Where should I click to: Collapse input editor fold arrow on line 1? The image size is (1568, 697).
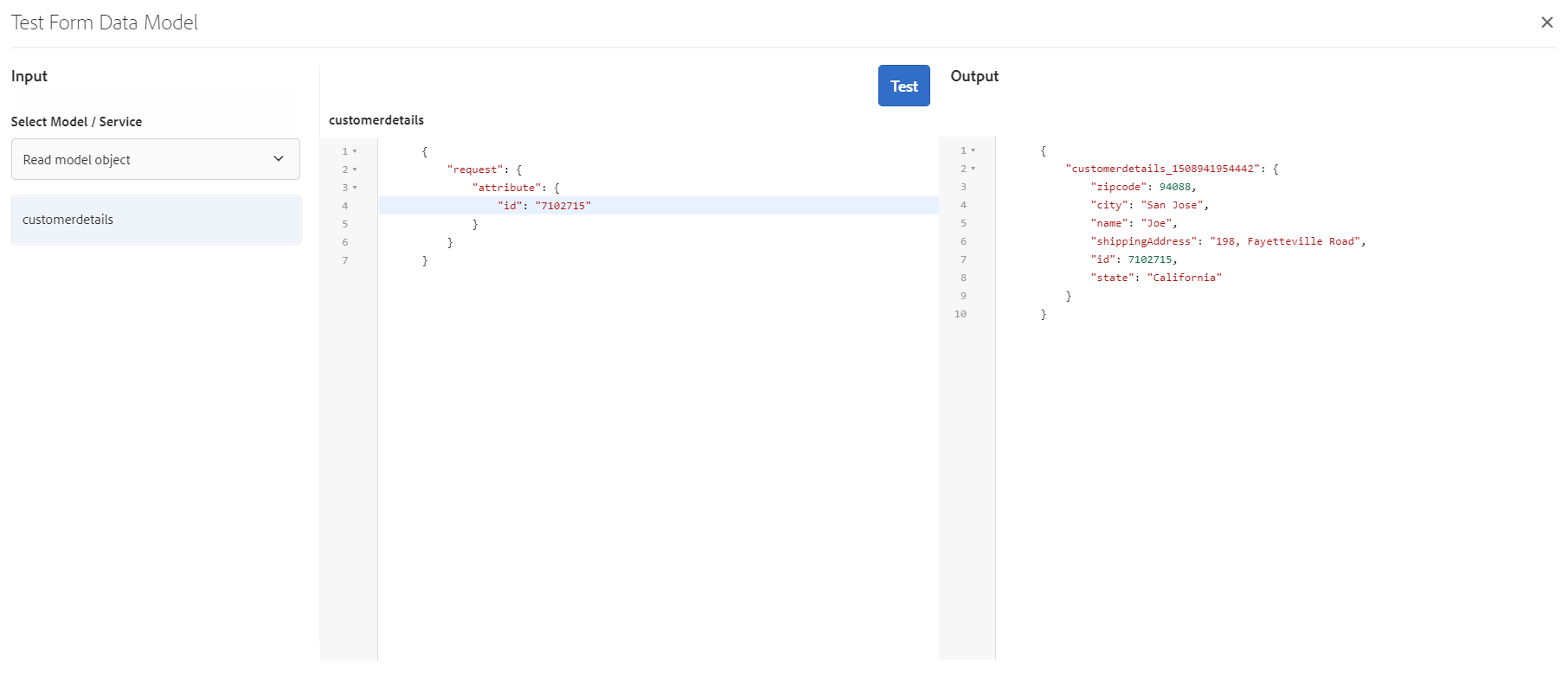coord(355,151)
